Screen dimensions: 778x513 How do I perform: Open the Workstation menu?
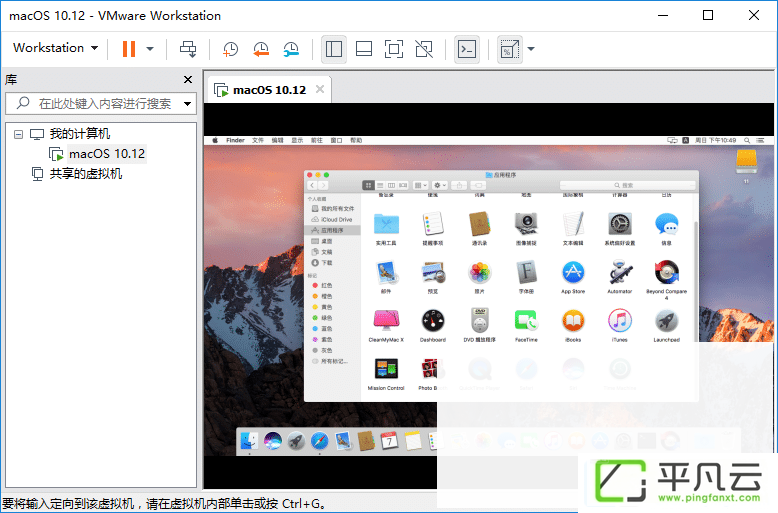coord(55,48)
